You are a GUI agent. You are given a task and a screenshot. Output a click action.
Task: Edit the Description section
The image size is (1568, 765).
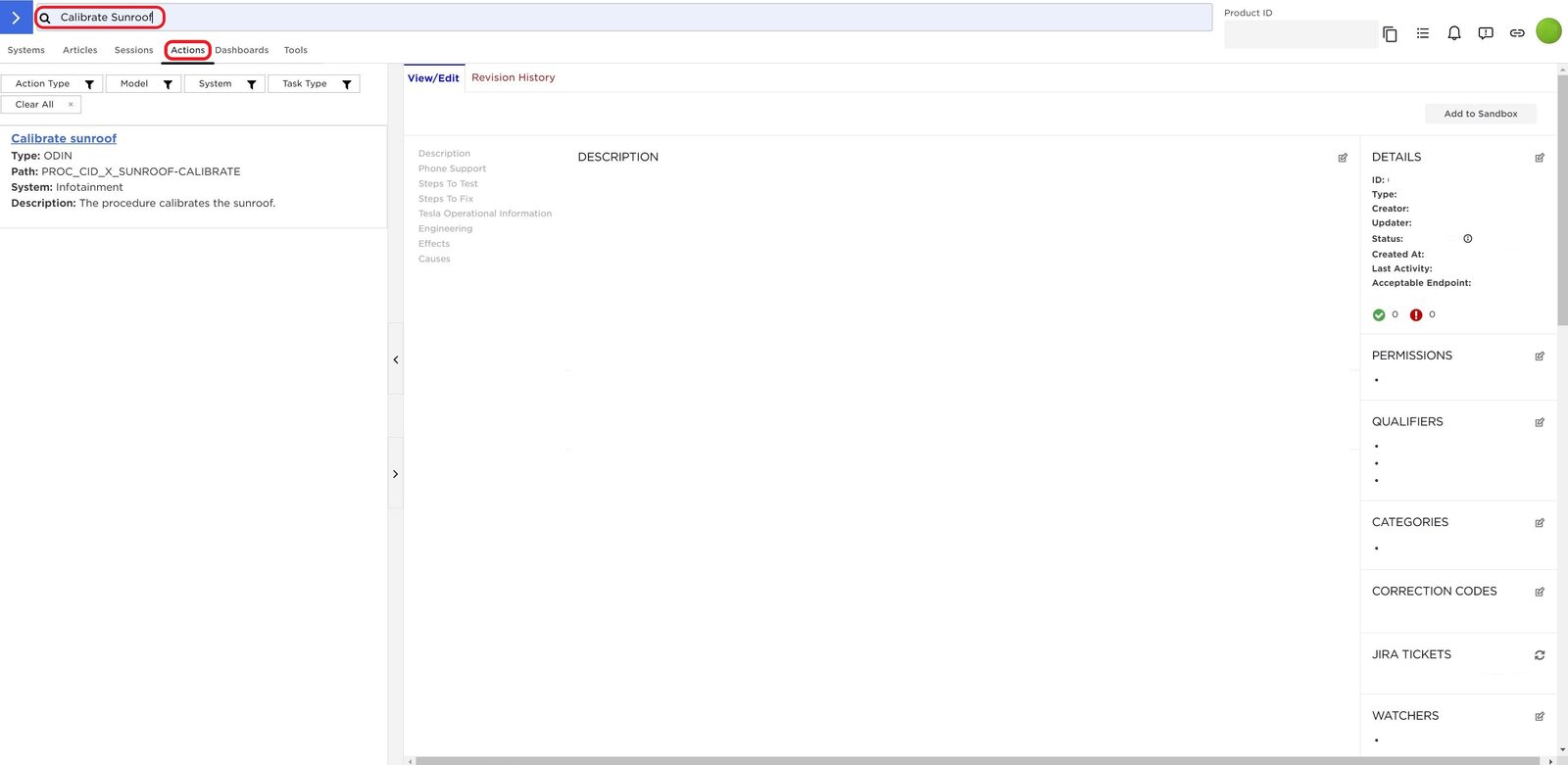pyautogui.click(x=1343, y=158)
